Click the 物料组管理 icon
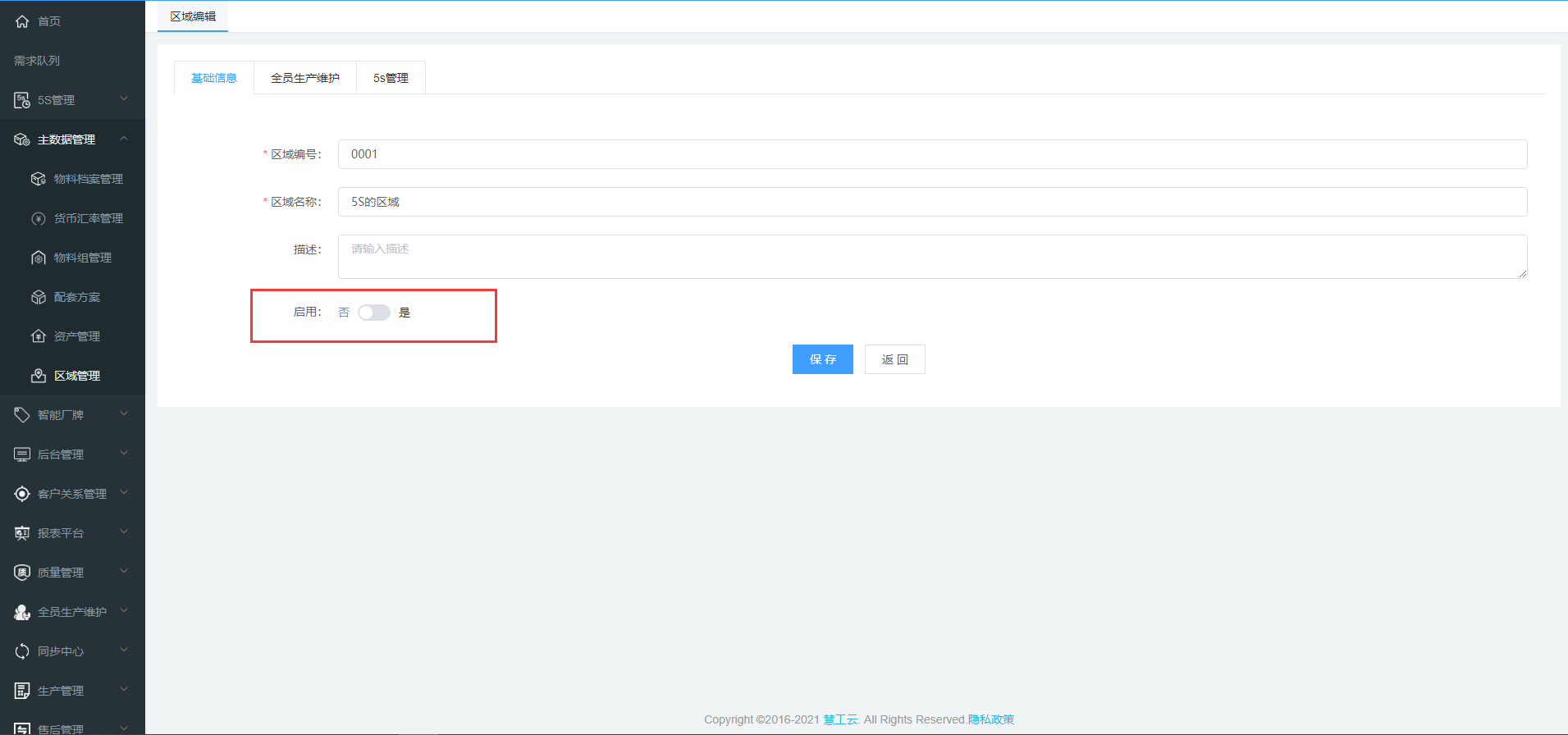 pyautogui.click(x=38, y=258)
